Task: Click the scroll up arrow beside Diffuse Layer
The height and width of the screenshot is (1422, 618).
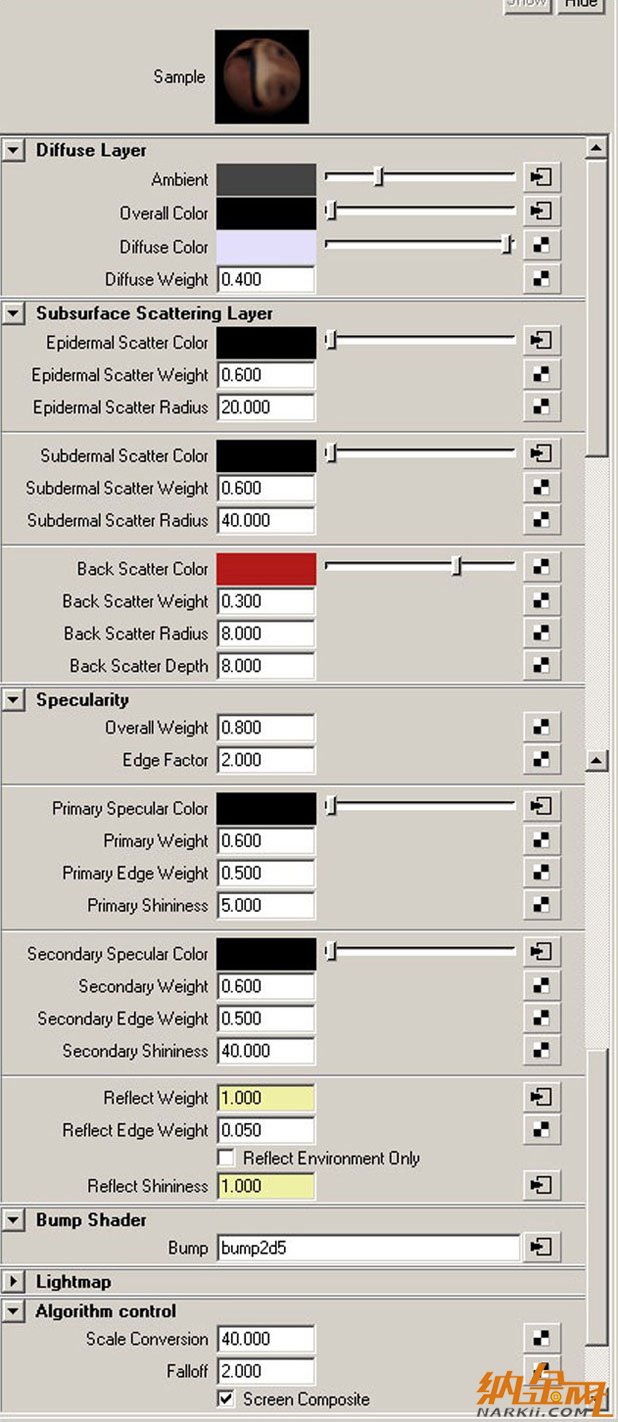Action: (596, 148)
